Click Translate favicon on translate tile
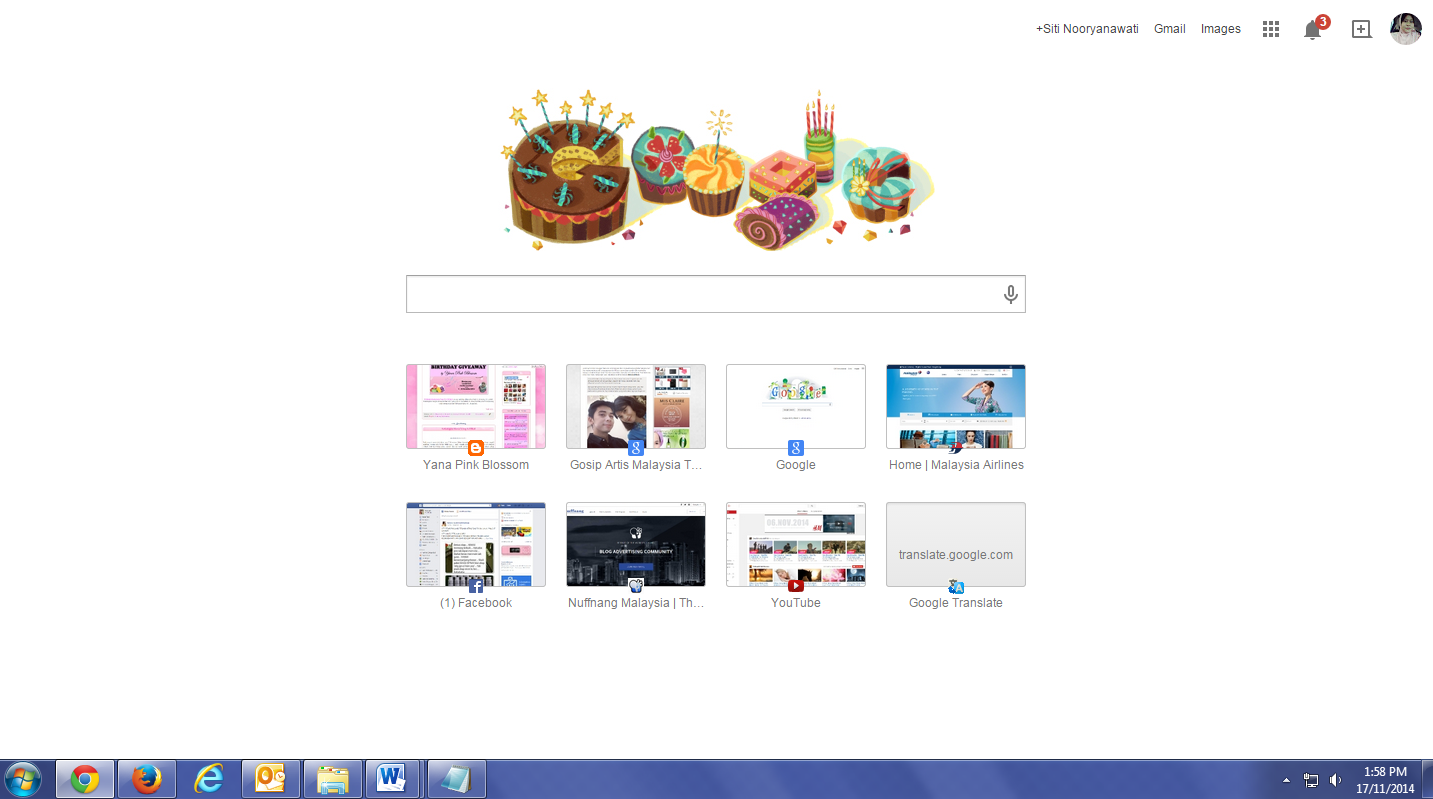 pyautogui.click(x=956, y=586)
